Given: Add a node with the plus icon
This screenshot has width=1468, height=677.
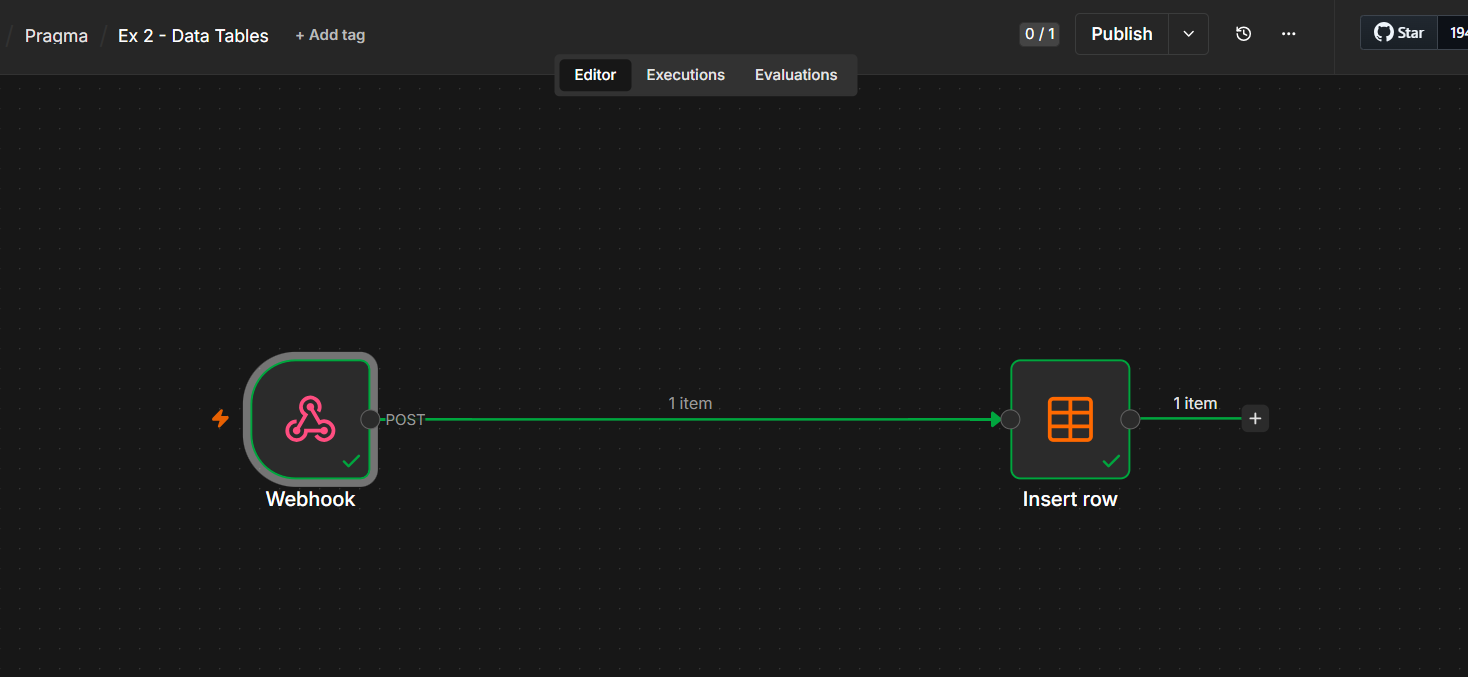Looking at the screenshot, I should pos(1255,419).
